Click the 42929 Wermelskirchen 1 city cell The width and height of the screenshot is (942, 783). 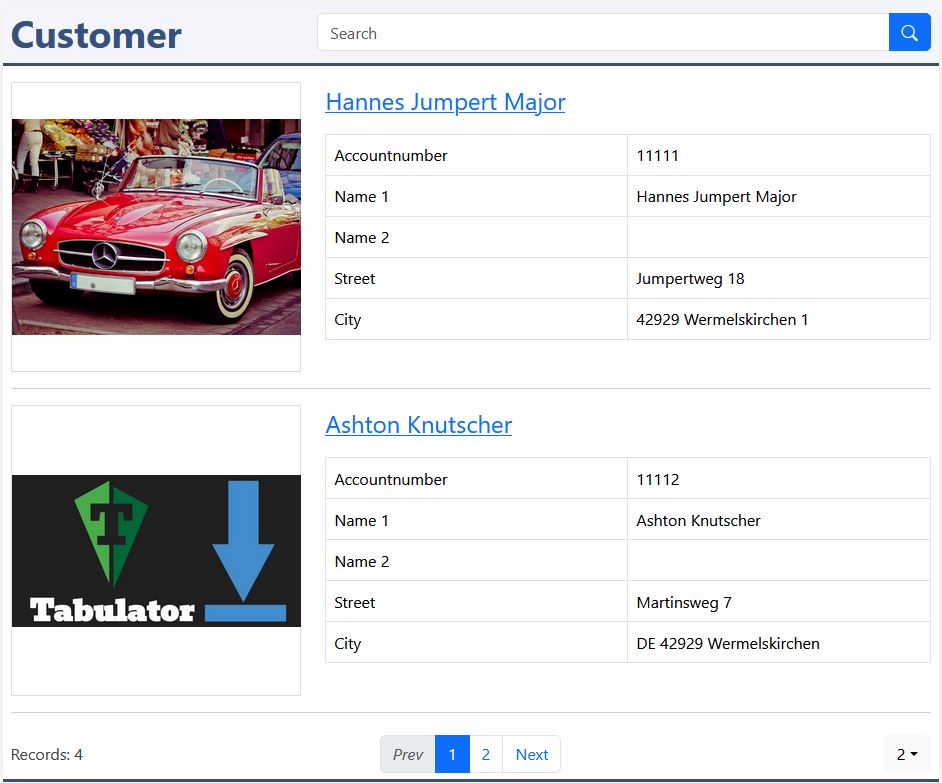pos(777,320)
